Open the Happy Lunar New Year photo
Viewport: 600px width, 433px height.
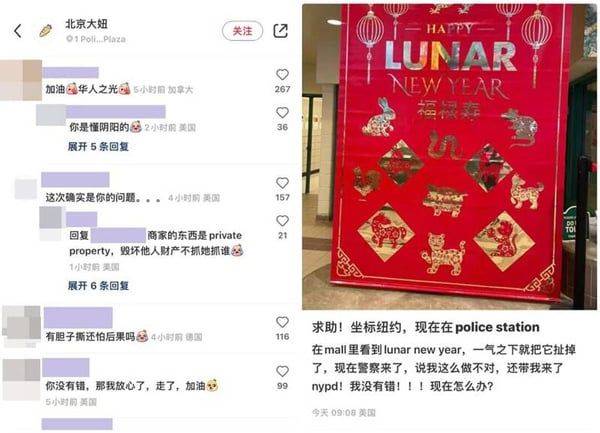coord(449,156)
